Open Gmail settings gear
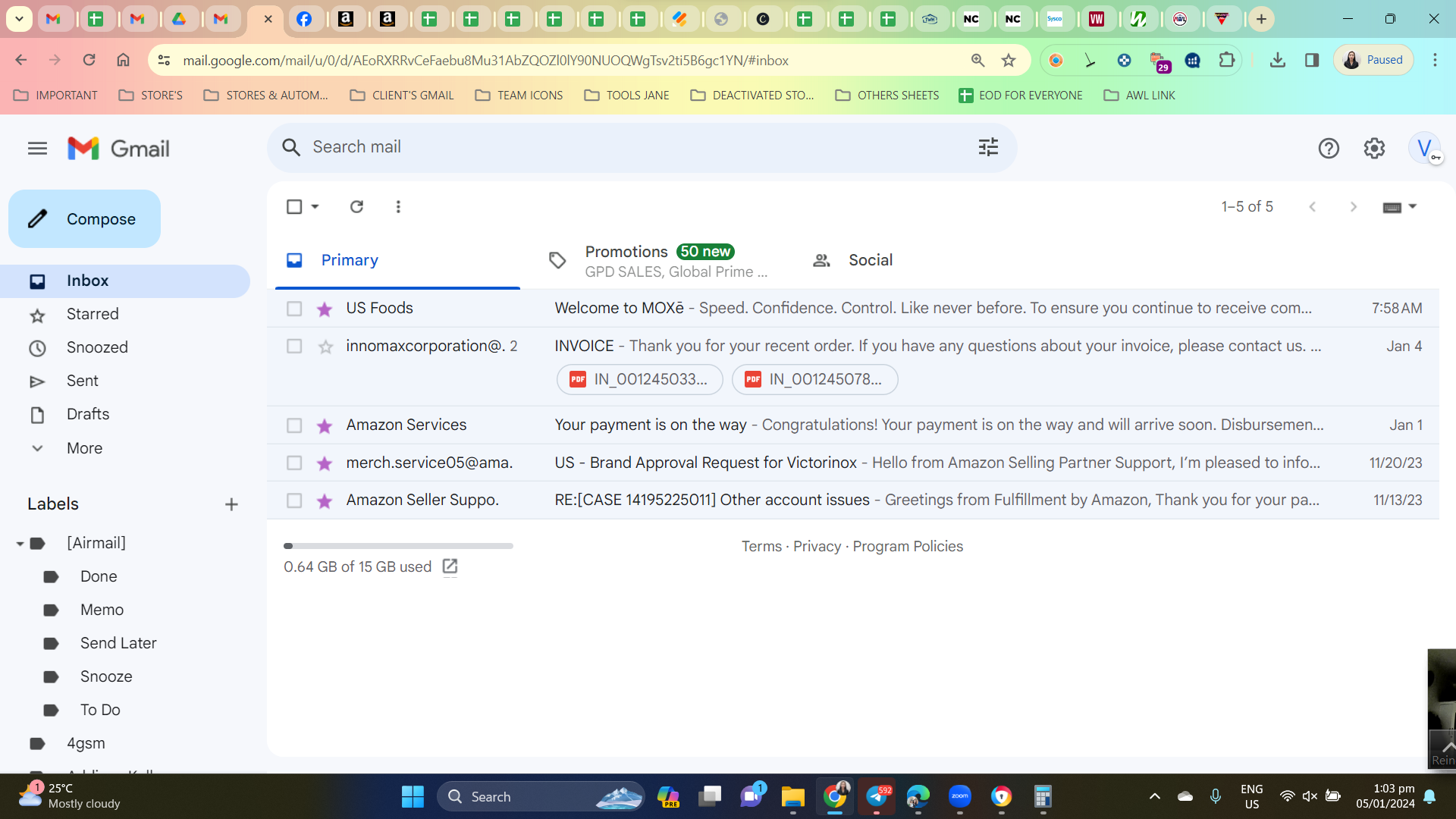The image size is (1456, 819). click(x=1374, y=149)
